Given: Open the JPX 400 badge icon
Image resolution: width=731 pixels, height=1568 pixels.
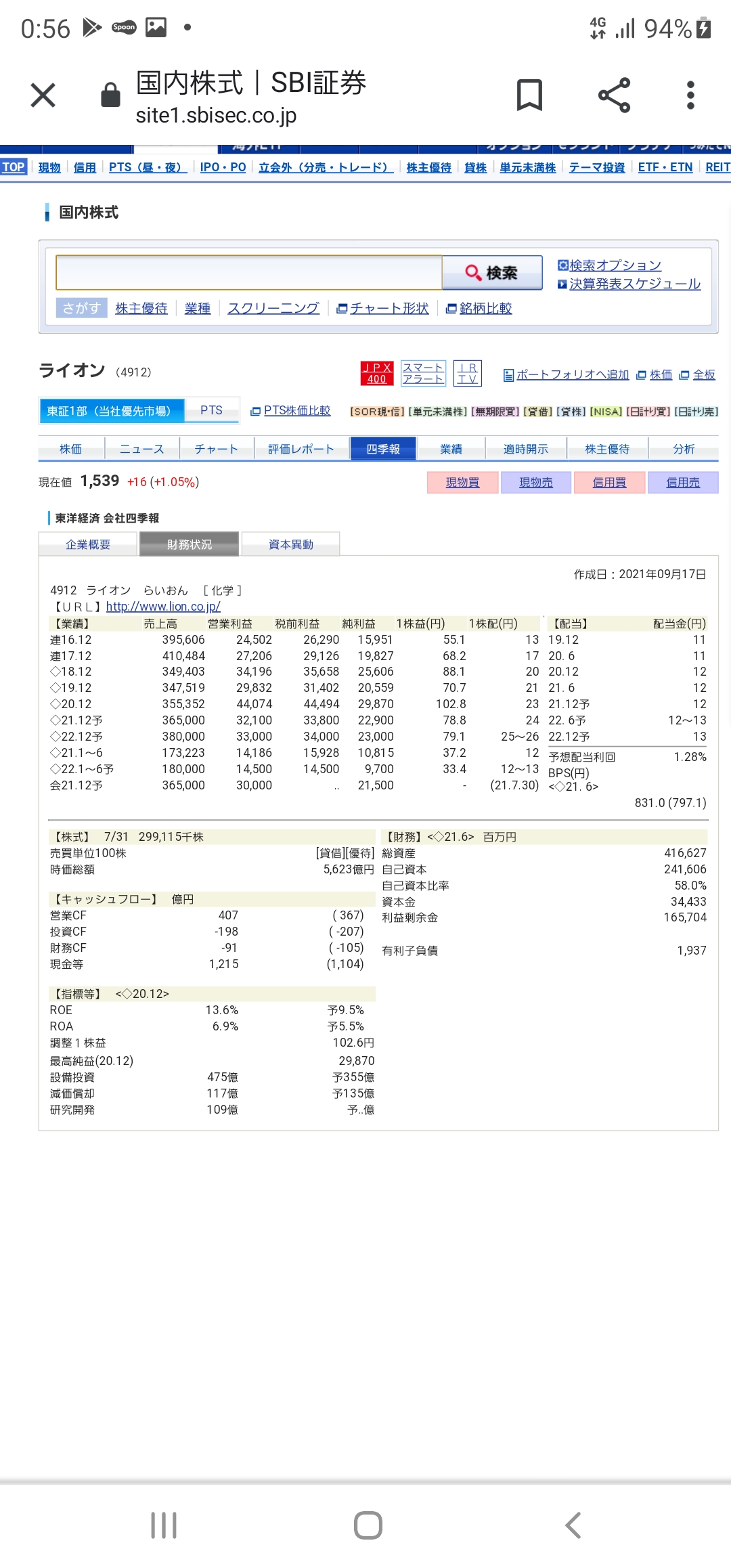Looking at the screenshot, I should pos(377,373).
